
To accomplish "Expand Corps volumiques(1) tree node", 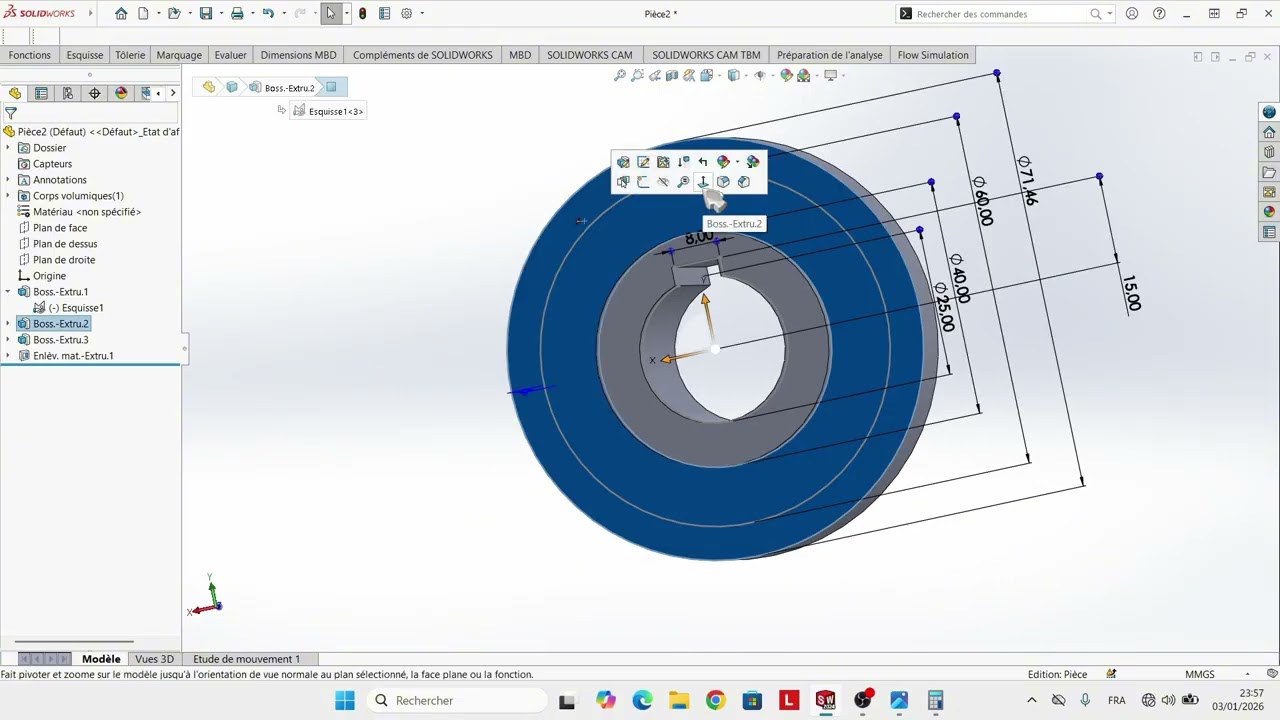I will tap(8, 196).
